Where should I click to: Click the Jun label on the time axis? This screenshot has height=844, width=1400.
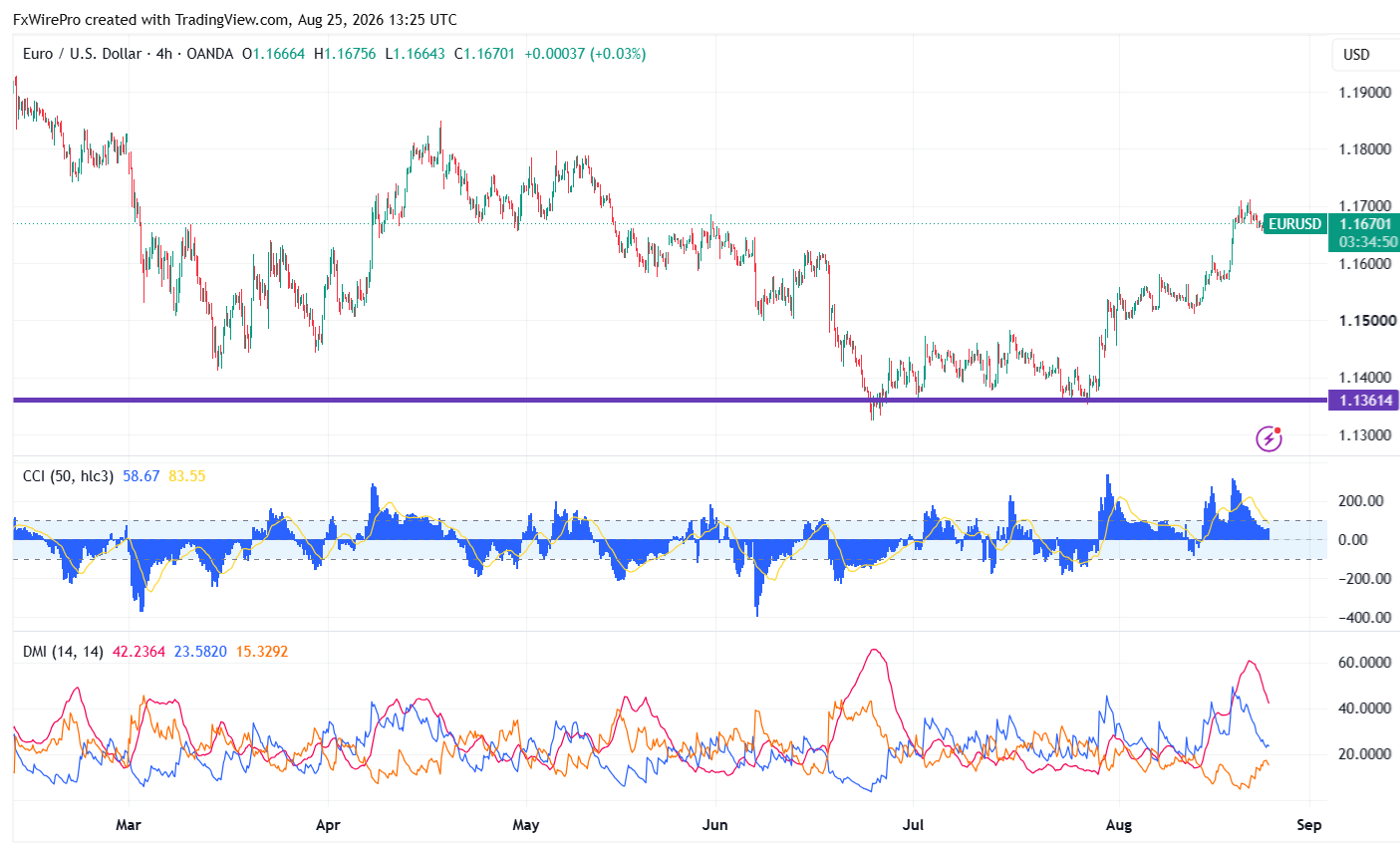tap(714, 825)
